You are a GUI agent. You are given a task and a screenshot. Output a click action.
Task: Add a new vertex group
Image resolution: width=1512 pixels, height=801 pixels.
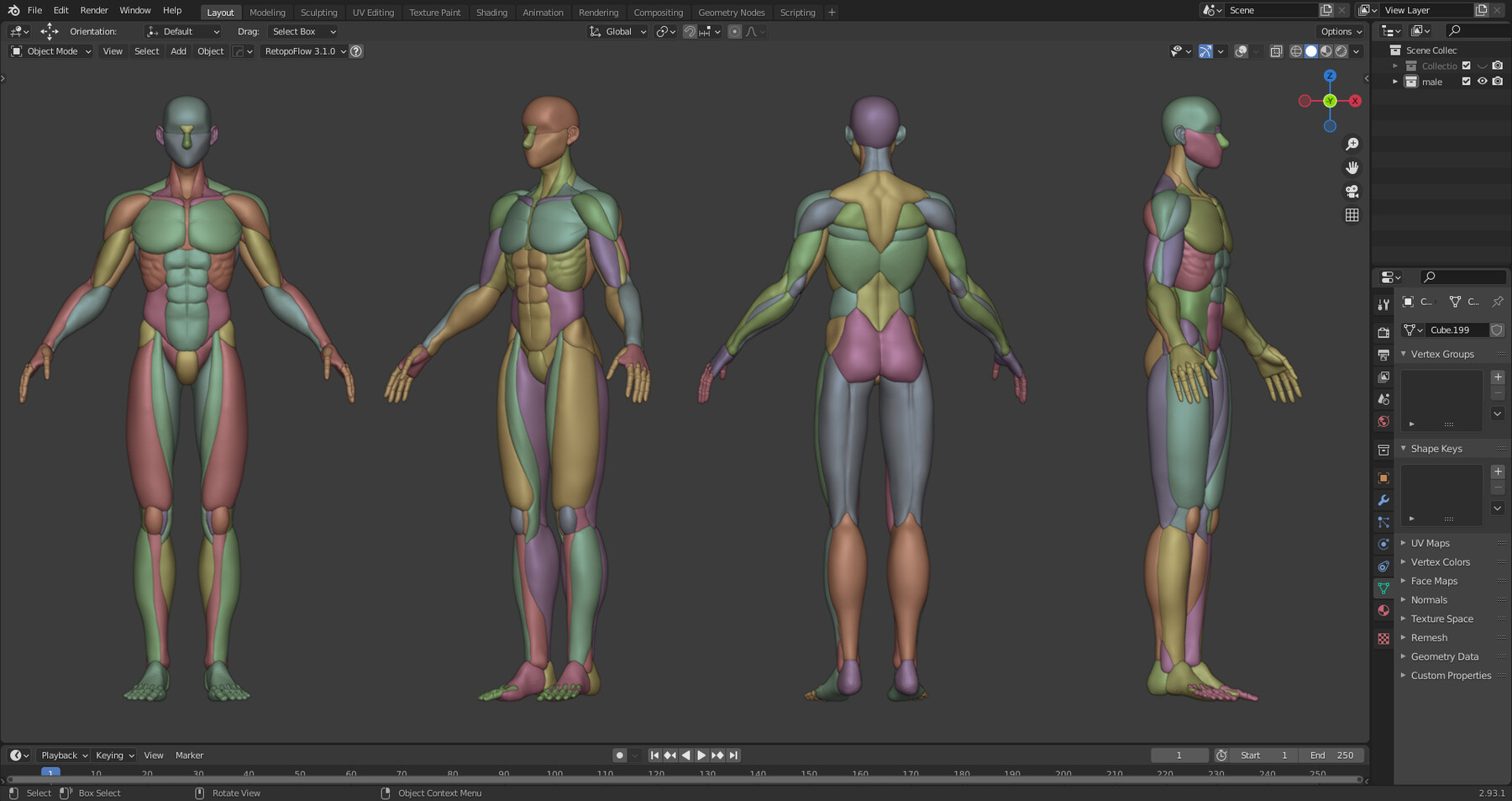click(1498, 377)
